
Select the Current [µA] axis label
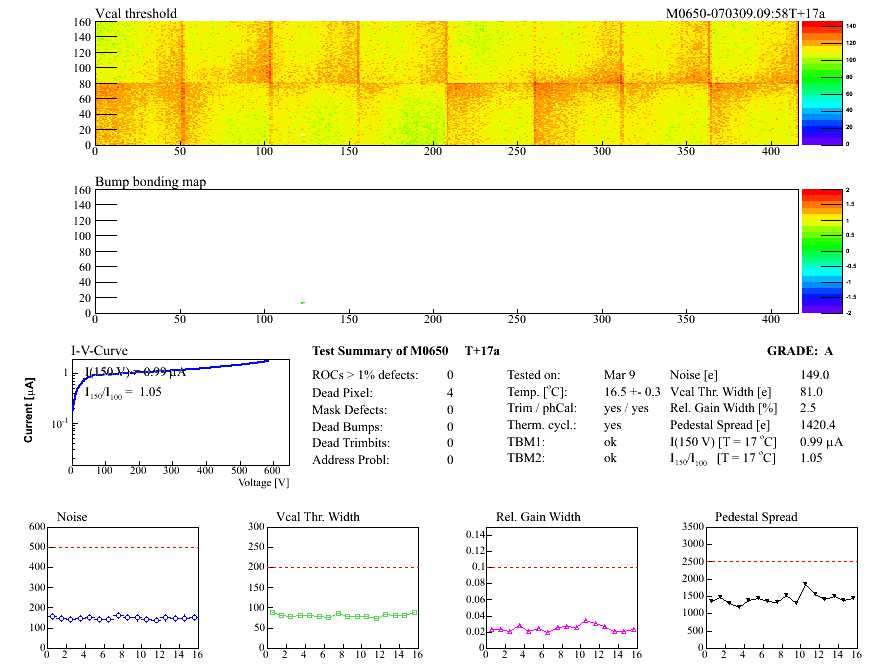tap(31, 410)
